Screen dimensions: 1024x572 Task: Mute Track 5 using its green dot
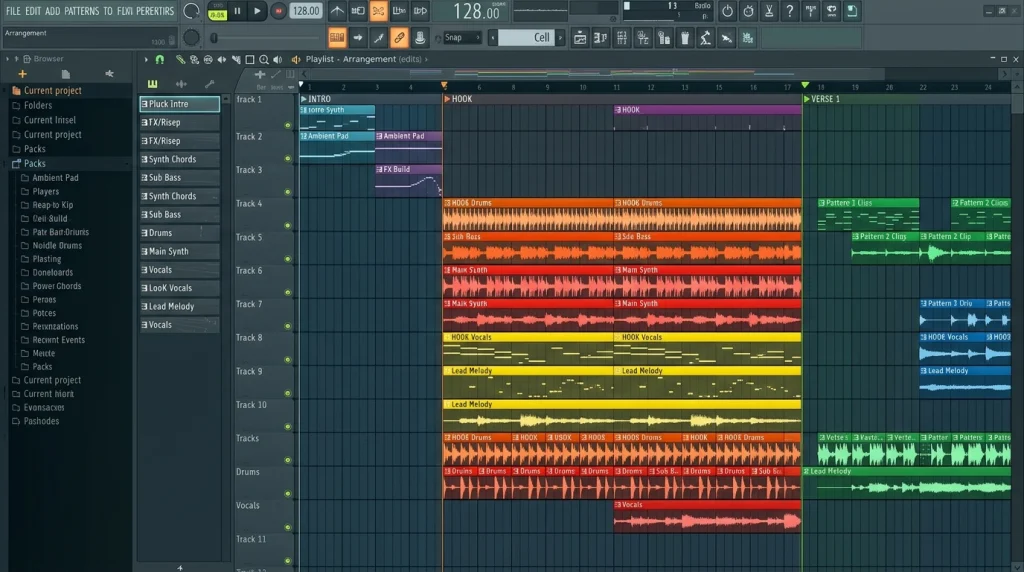pos(287,259)
